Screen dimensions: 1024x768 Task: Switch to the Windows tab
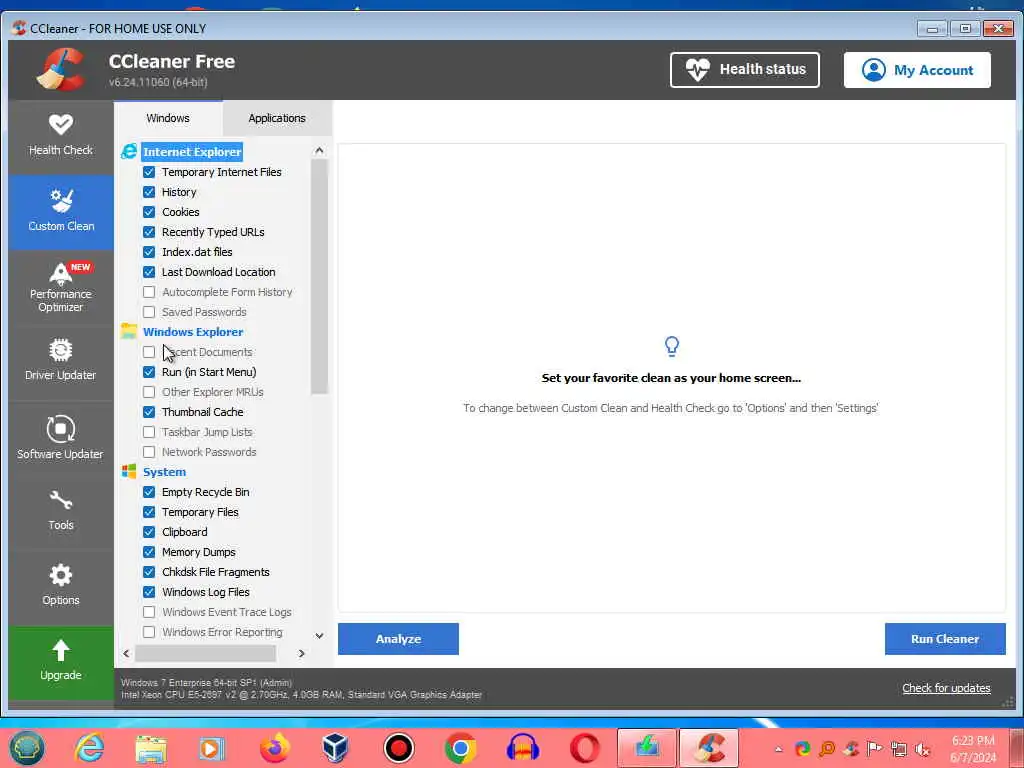click(x=168, y=118)
